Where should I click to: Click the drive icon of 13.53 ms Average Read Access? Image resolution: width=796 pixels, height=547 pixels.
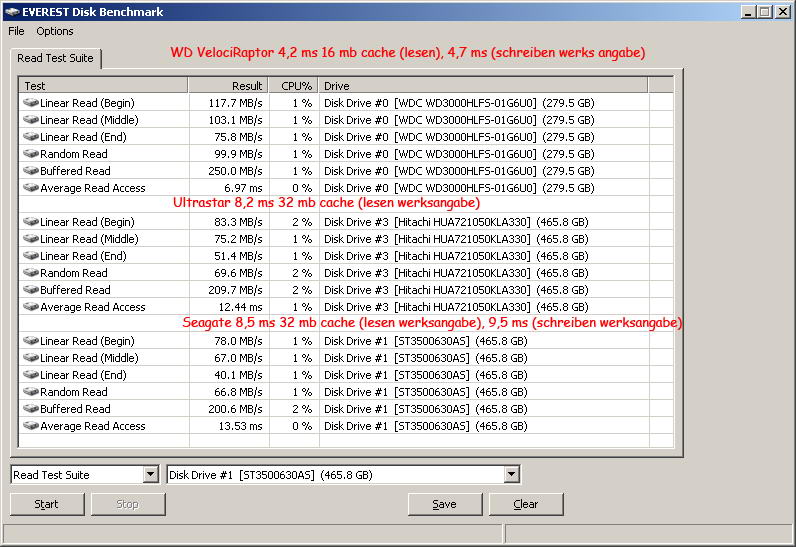31,426
